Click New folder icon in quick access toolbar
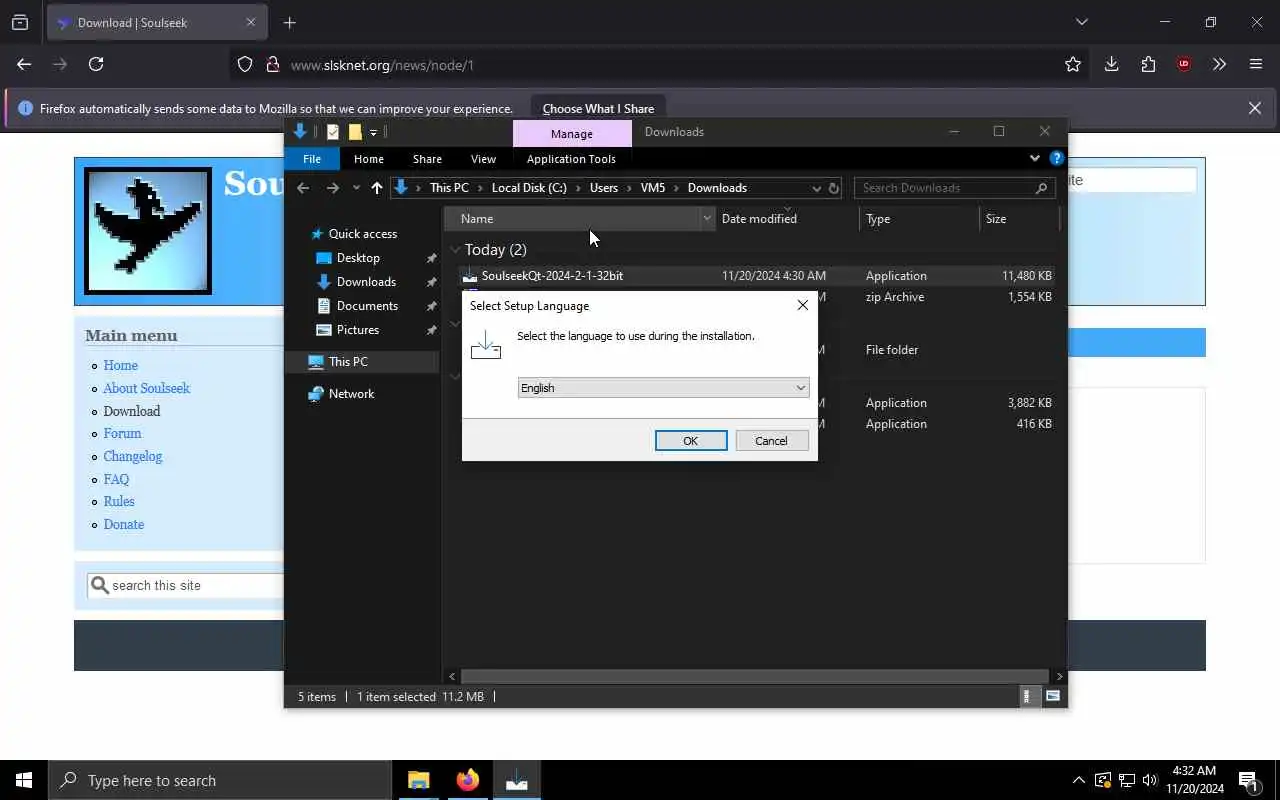Image resolution: width=1280 pixels, height=800 pixels. tap(355, 132)
